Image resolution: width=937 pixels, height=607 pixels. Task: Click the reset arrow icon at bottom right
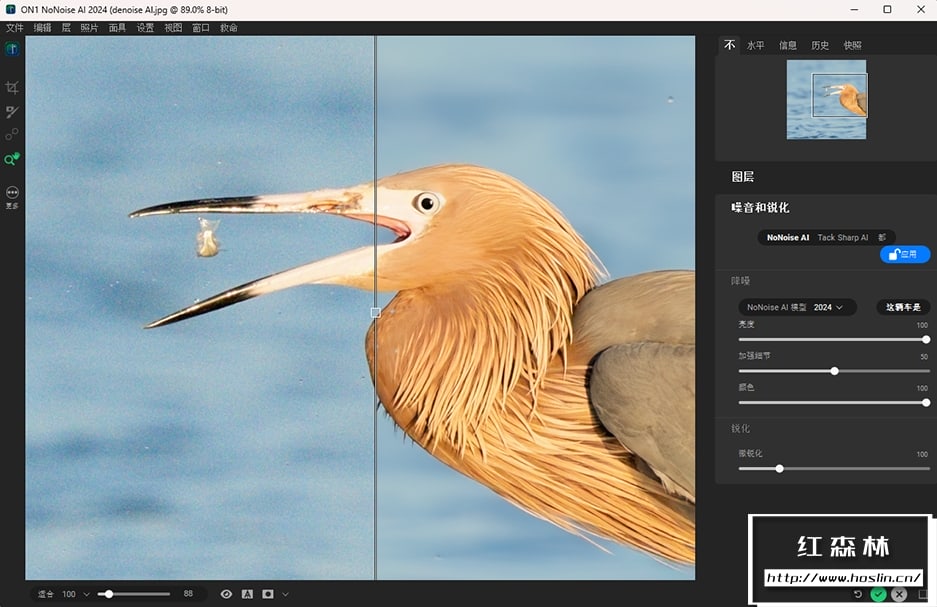[857, 594]
